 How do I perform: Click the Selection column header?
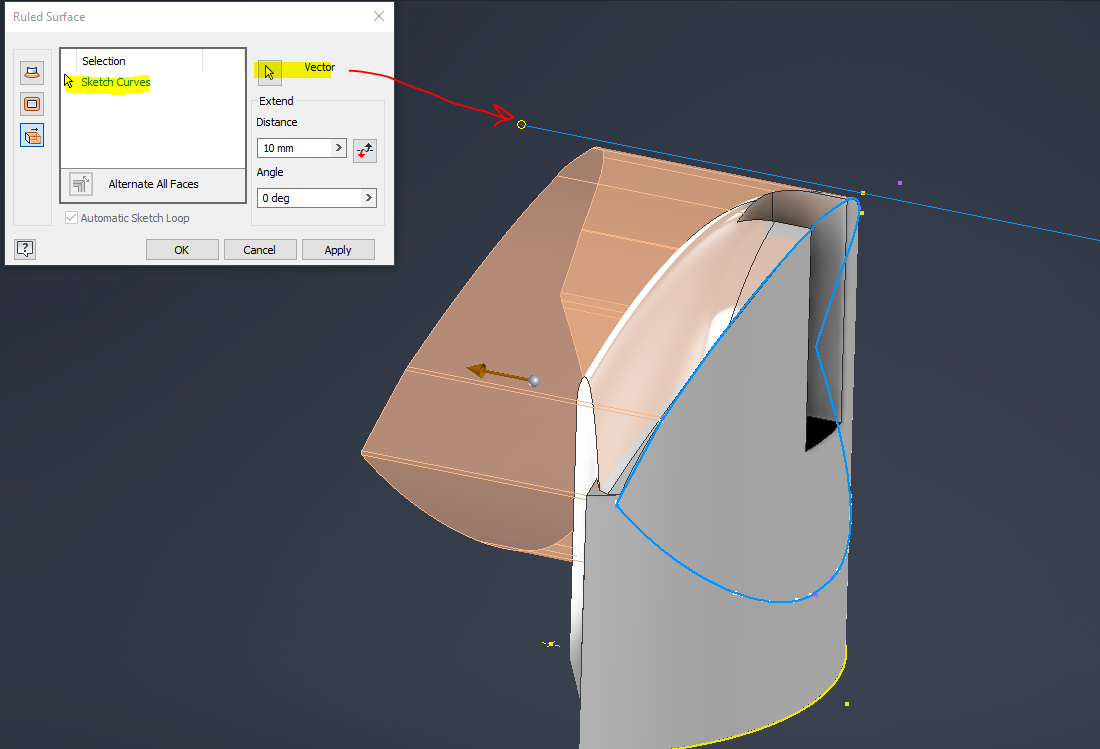coord(104,60)
